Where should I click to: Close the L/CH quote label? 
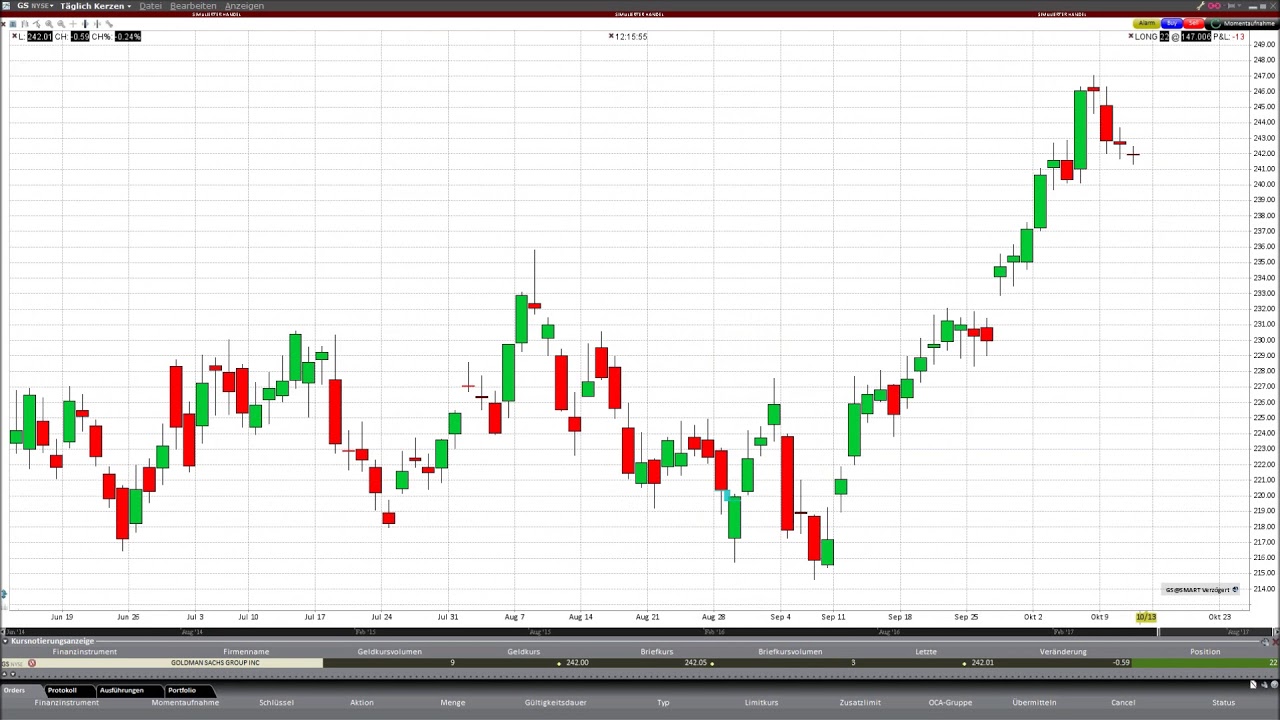pyautogui.click(x=15, y=36)
